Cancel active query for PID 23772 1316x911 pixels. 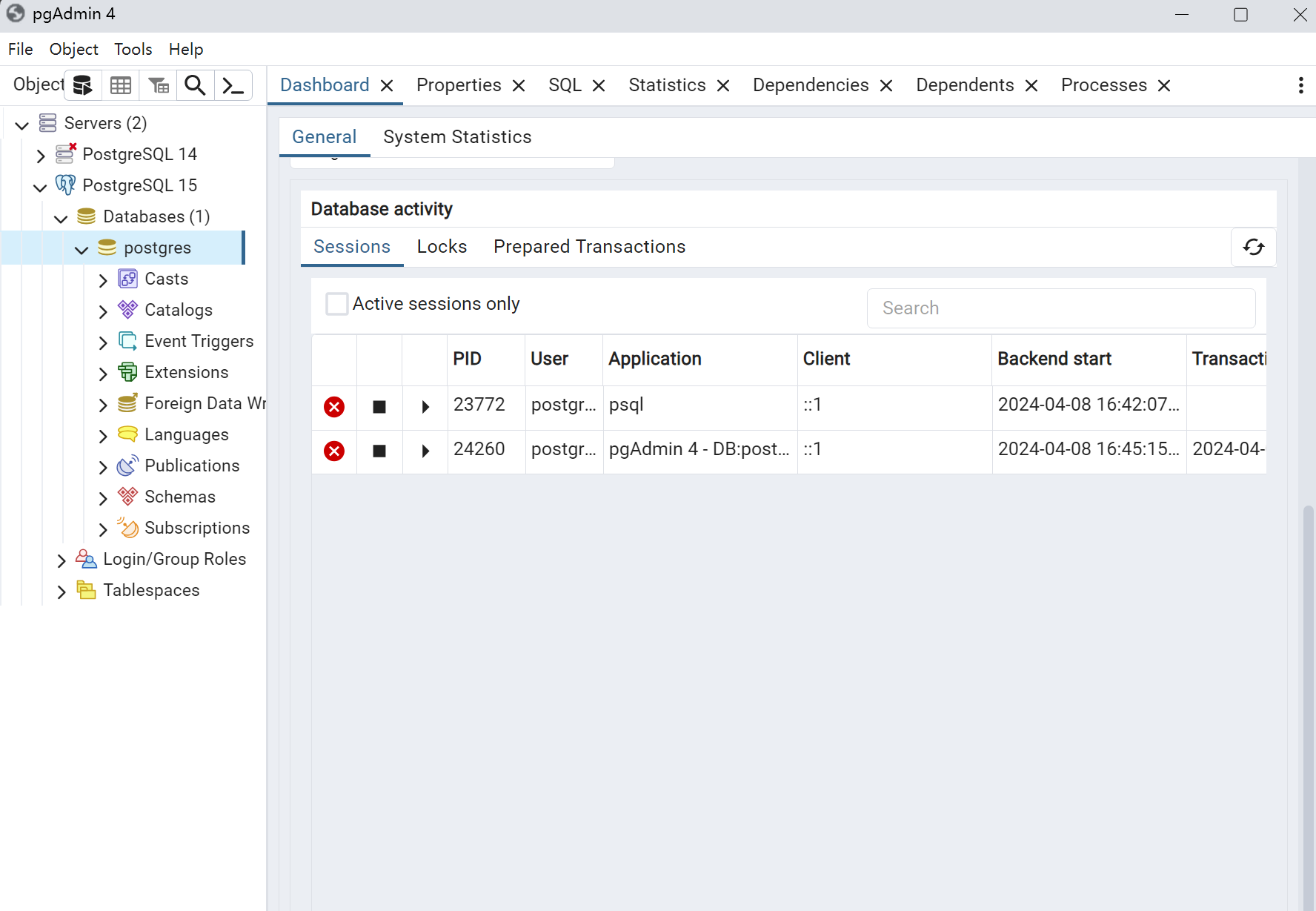pos(379,407)
